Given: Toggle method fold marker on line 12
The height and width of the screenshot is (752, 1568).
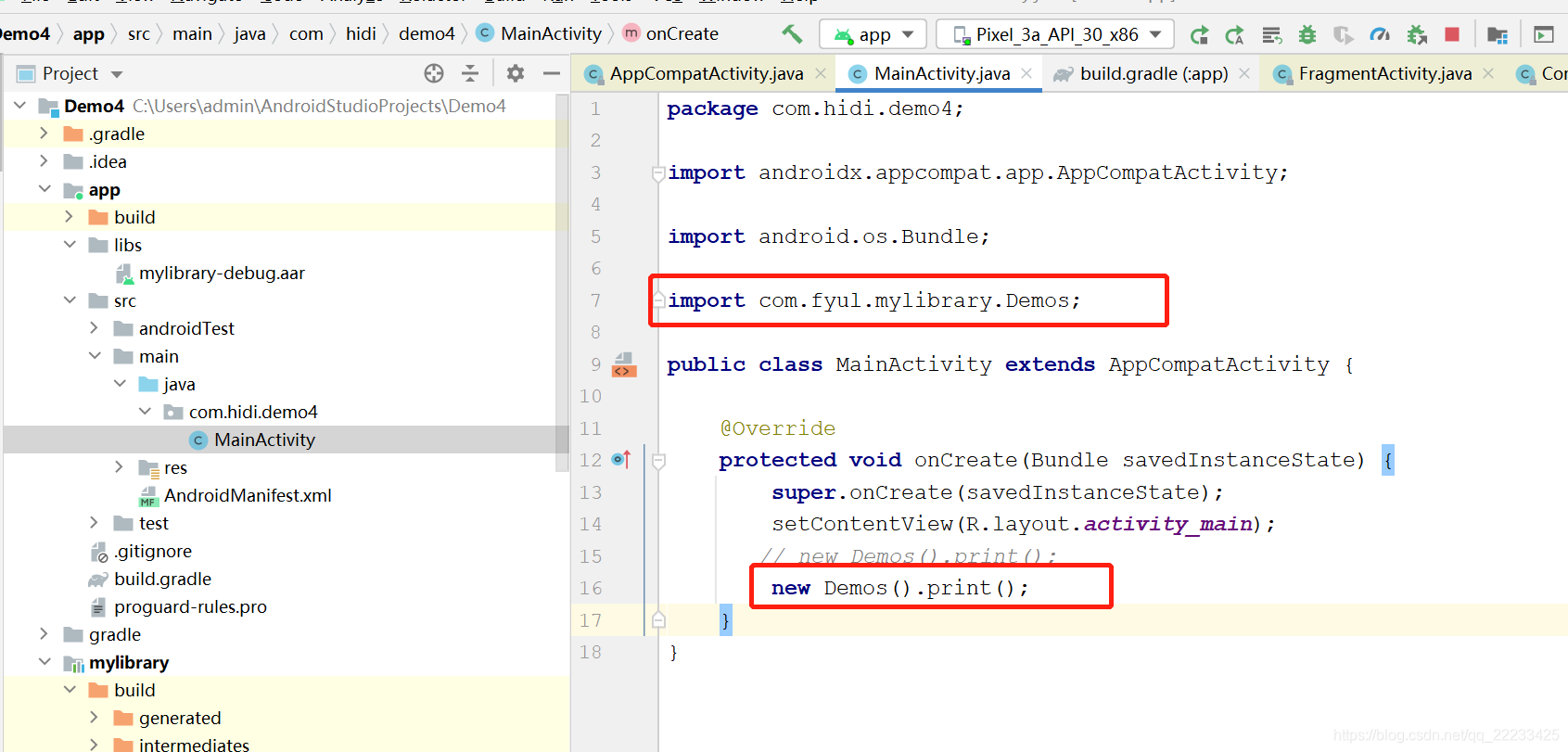Looking at the screenshot, I should [658, 461].
